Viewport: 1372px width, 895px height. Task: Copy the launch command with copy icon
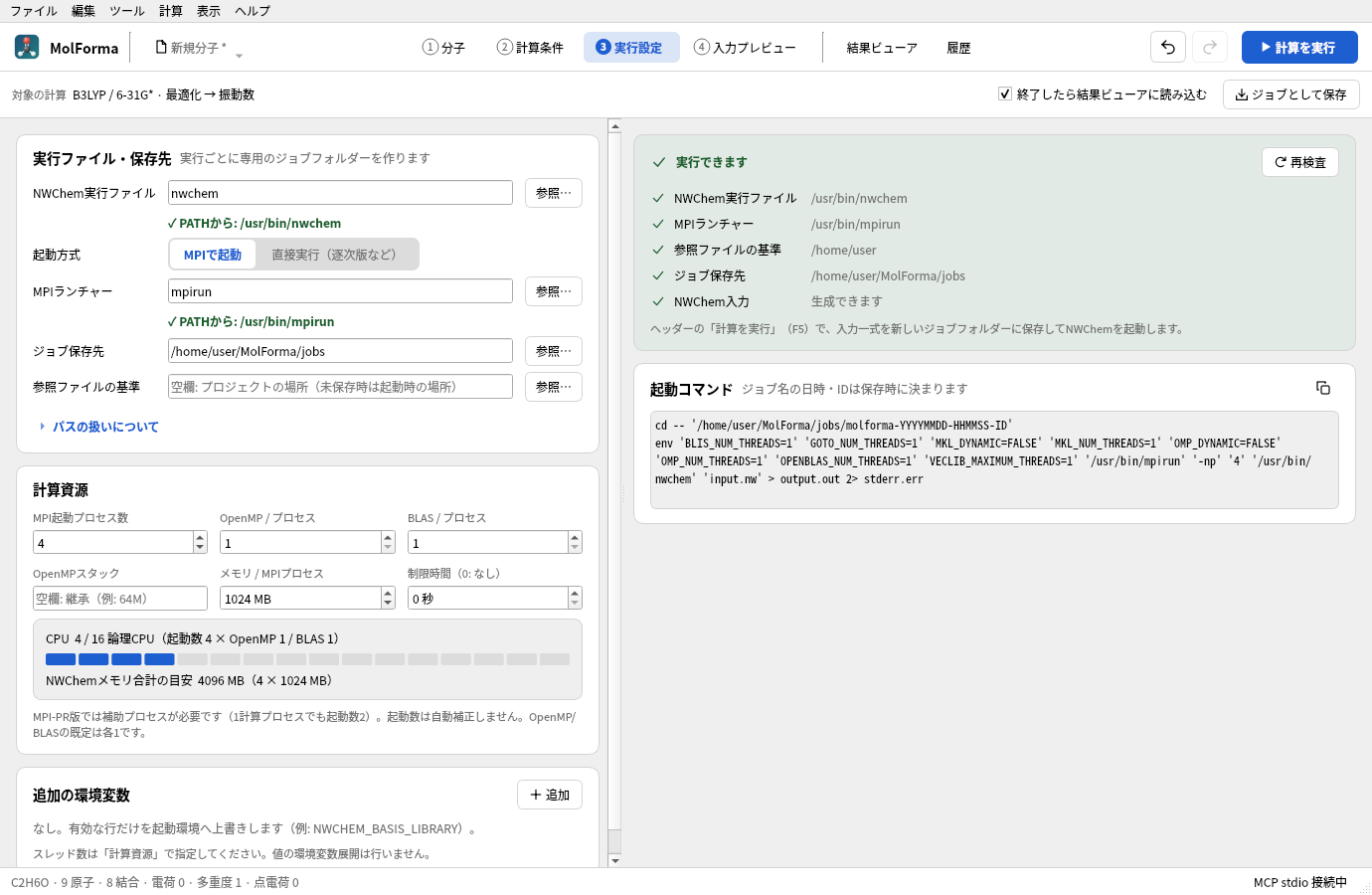pos(1323,388)
